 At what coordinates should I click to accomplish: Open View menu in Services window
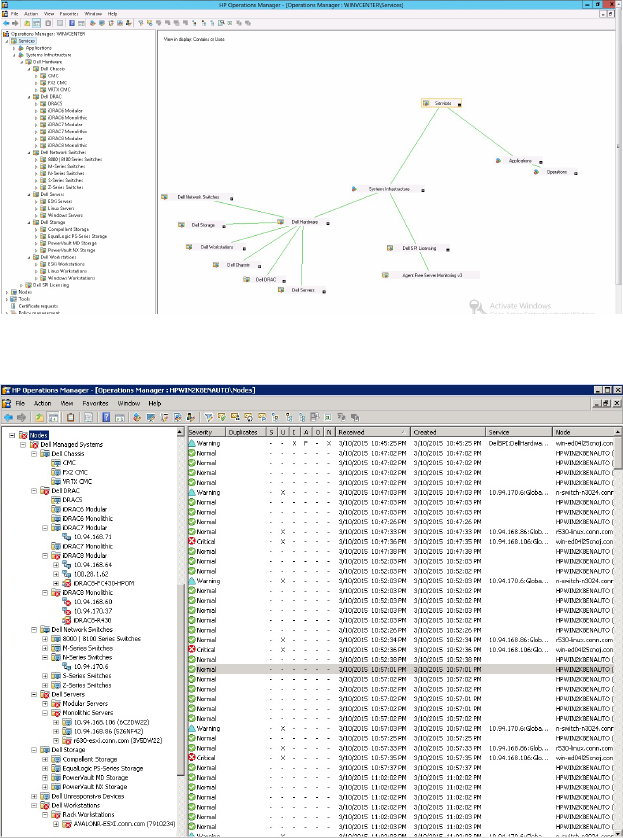click(x=49, y=14)
